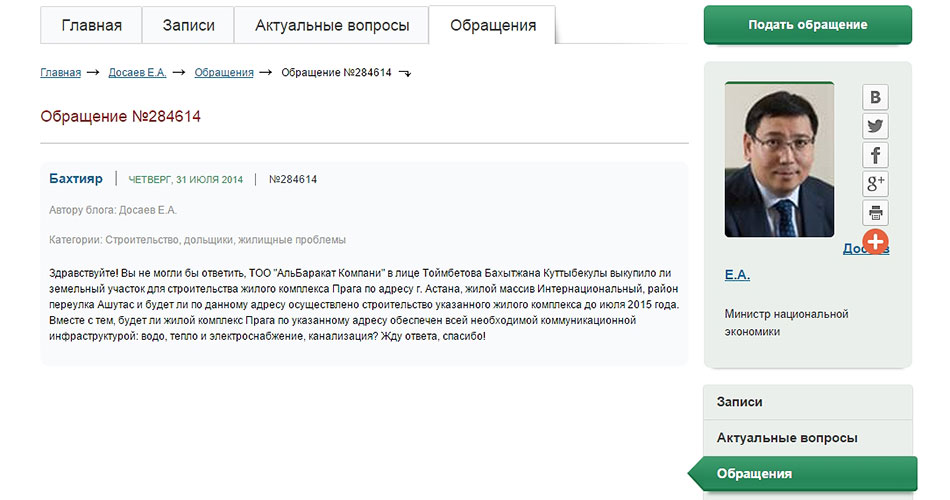
Task: Click the printer icon to print
Action: click(876, 213)
